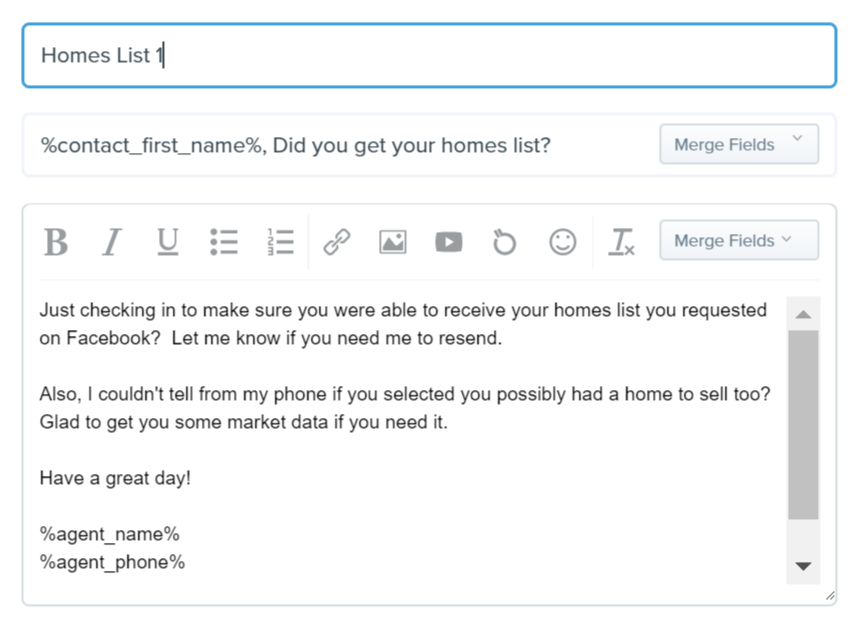This screenshot has width=856, height=622.
Task: Click the resize handle at editor corner
Action: (x=830, y=596)
